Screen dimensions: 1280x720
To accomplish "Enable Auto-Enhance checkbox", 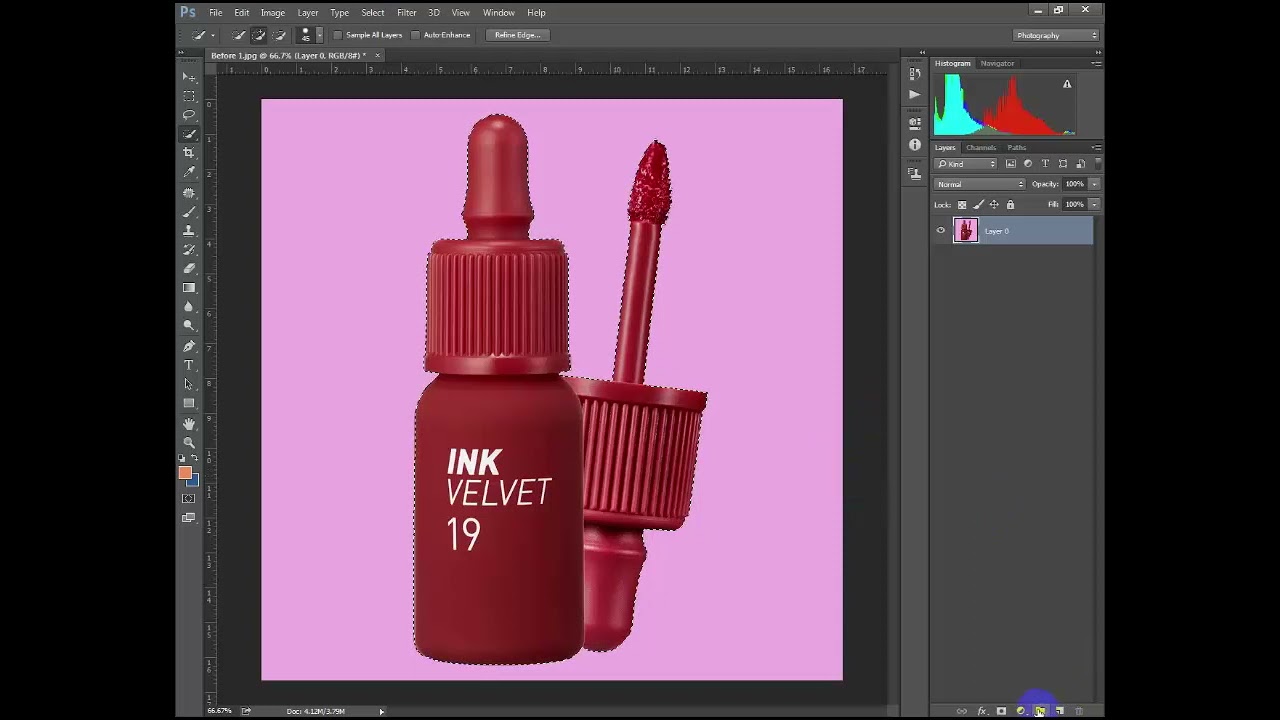I will 416,35.
